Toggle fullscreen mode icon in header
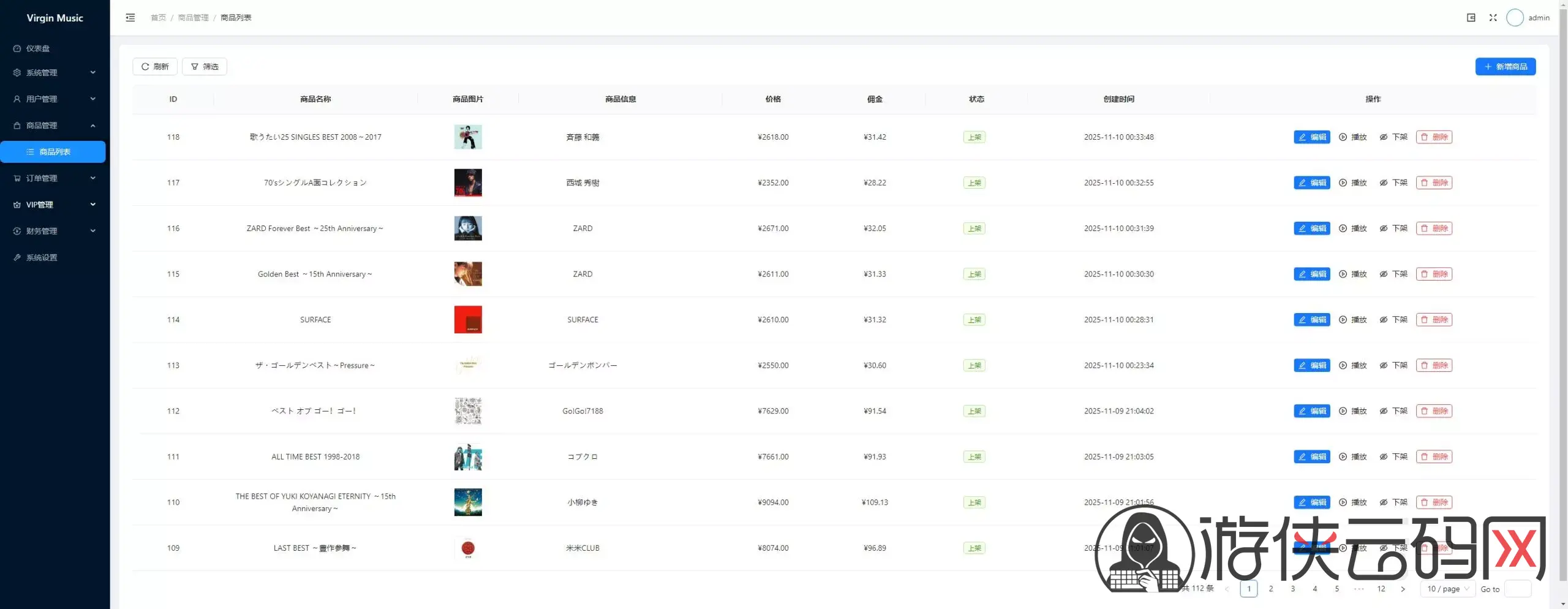The image size is (1568, 609). click(1493, 18)
